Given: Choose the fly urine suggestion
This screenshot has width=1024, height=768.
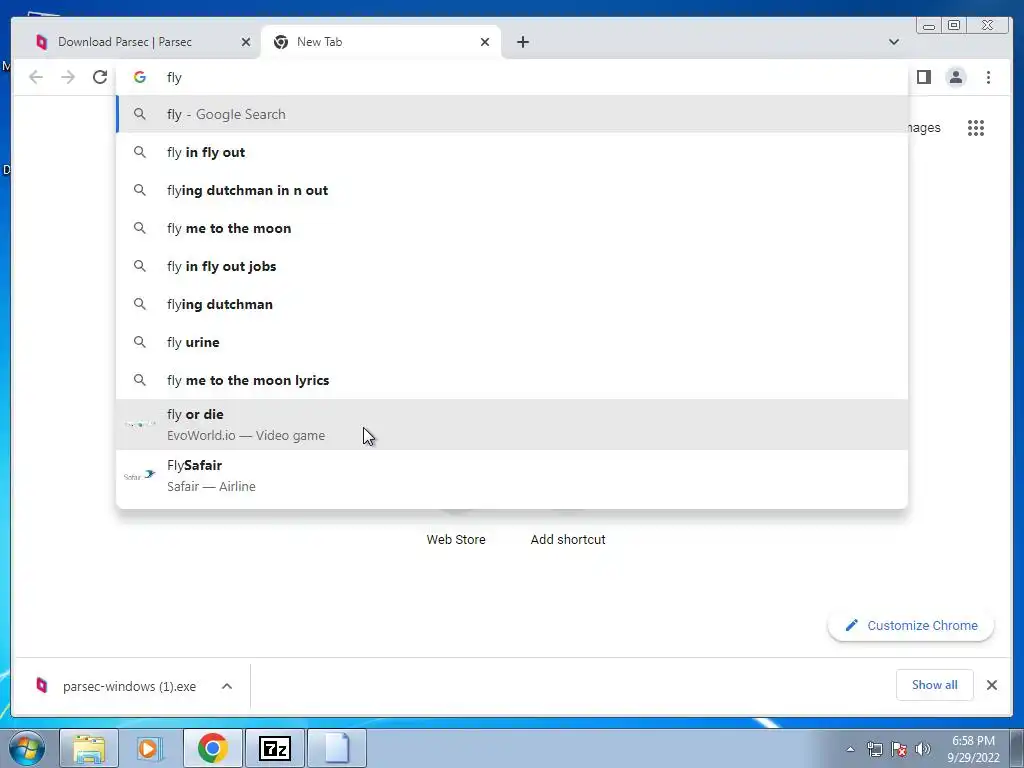Looking at the screenshot, I should (x=512, y=342).
